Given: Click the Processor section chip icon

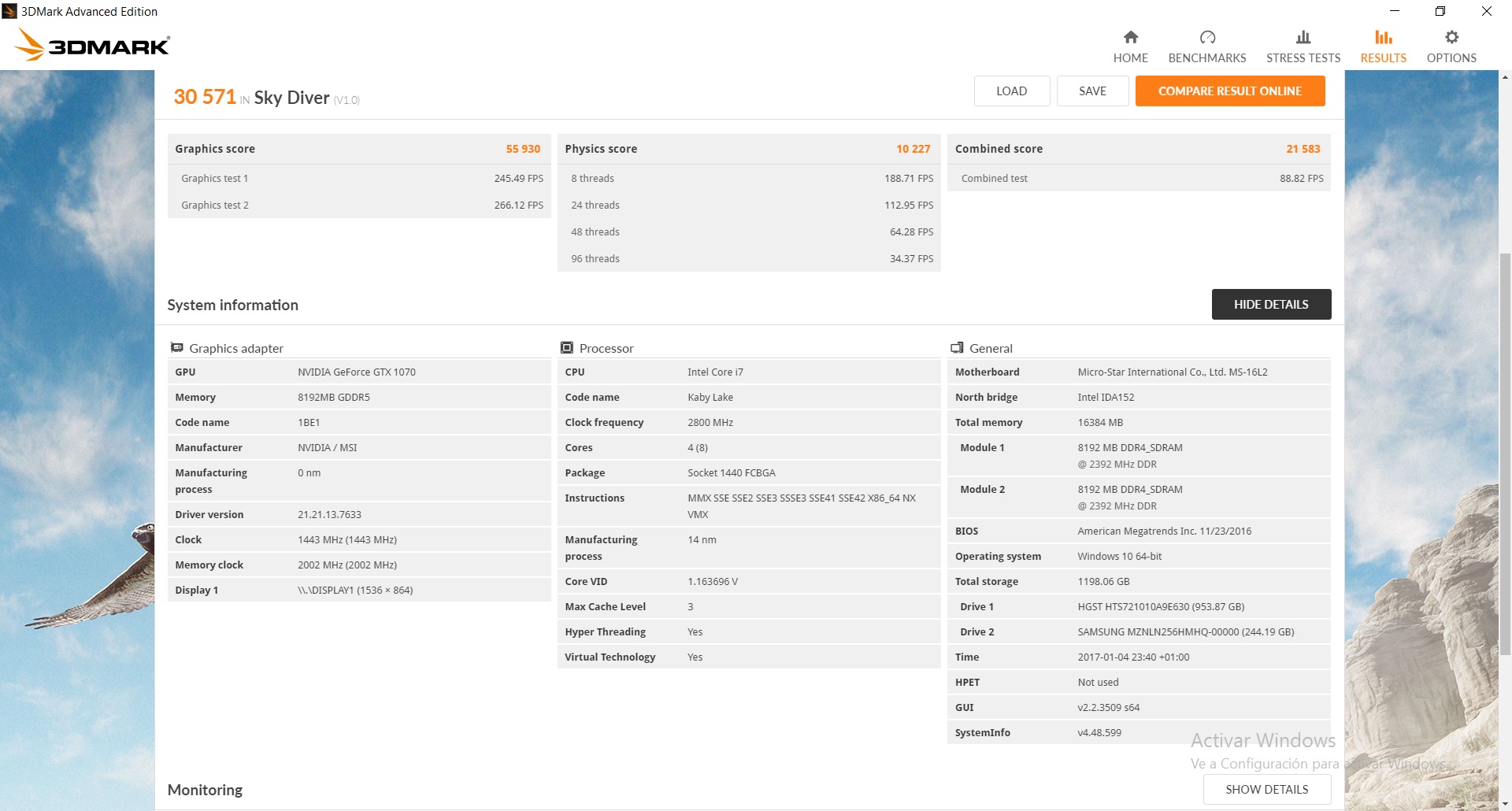Looking at the screenshot, I should coord(566,347).
